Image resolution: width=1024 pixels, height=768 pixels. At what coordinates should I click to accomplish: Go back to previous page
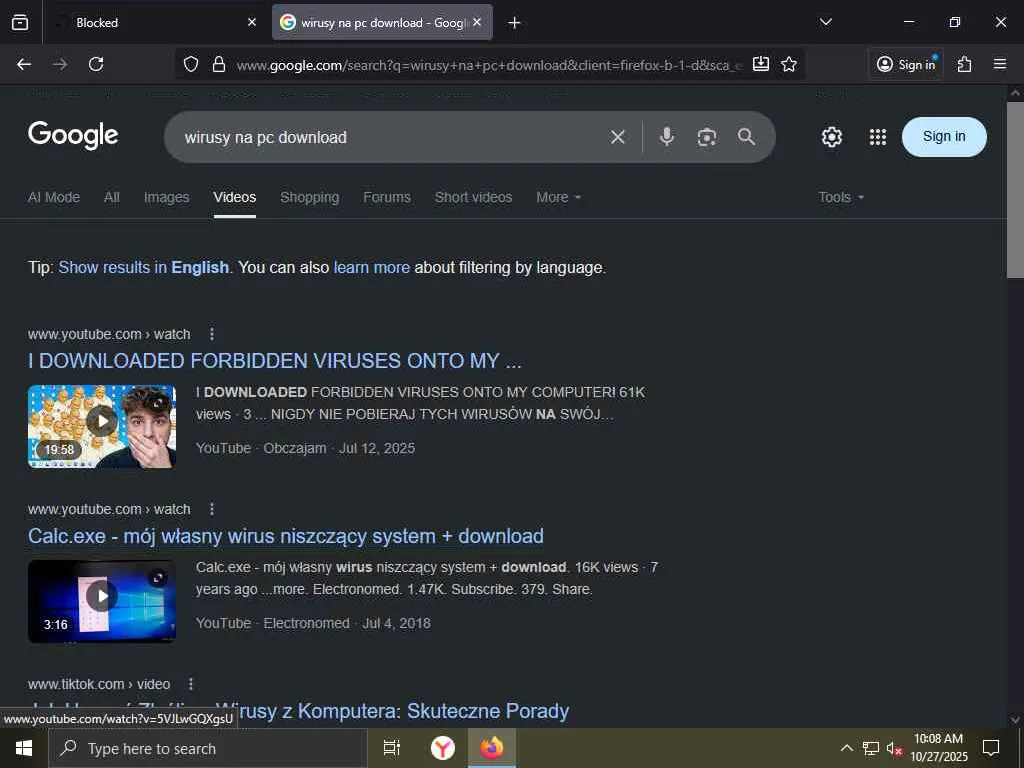tap(24, 64)
